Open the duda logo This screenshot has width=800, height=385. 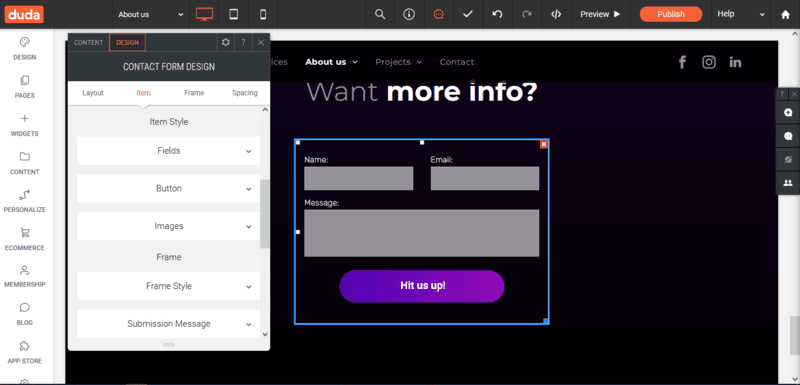[24, 14]
